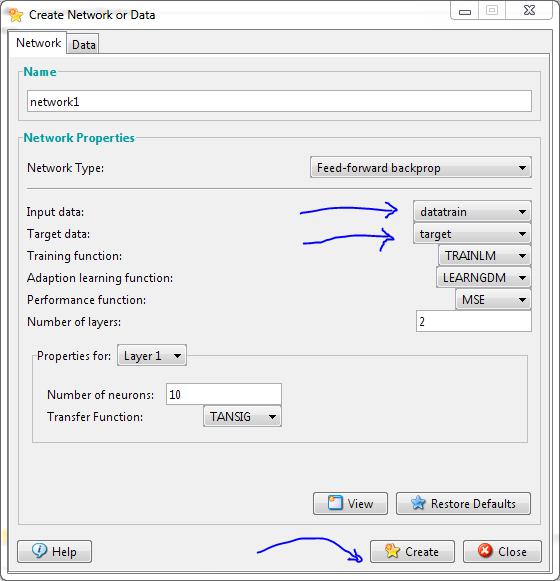Click the Create button
This screenshot has width=560, height=581.
click(412, 551)
